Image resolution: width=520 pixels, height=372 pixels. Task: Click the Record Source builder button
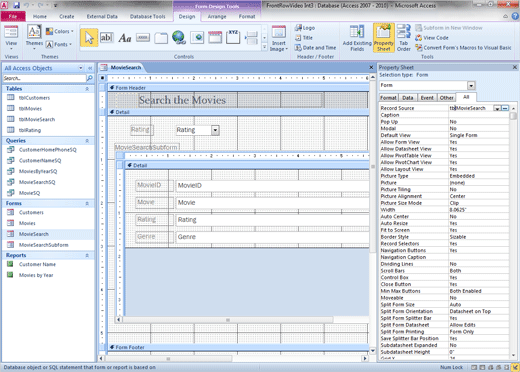click(x=505, y=108)
